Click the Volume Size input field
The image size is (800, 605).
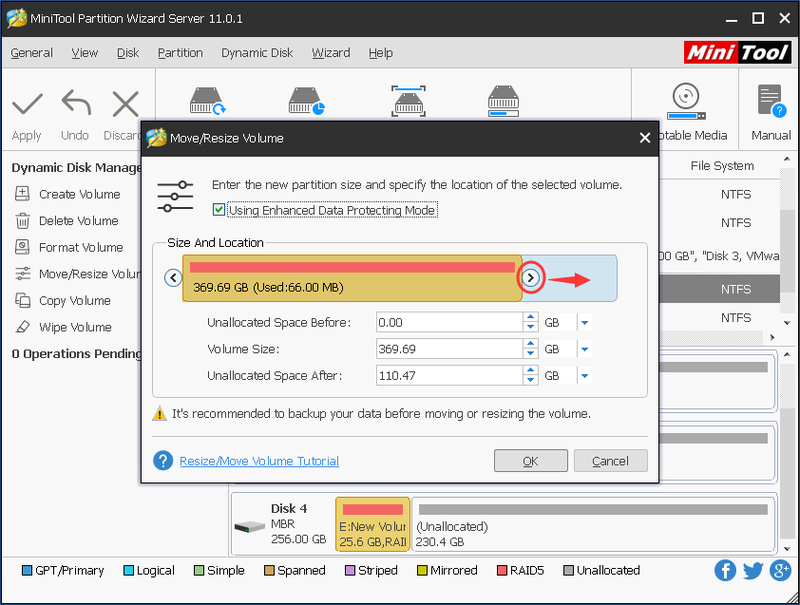pos(449,349)
